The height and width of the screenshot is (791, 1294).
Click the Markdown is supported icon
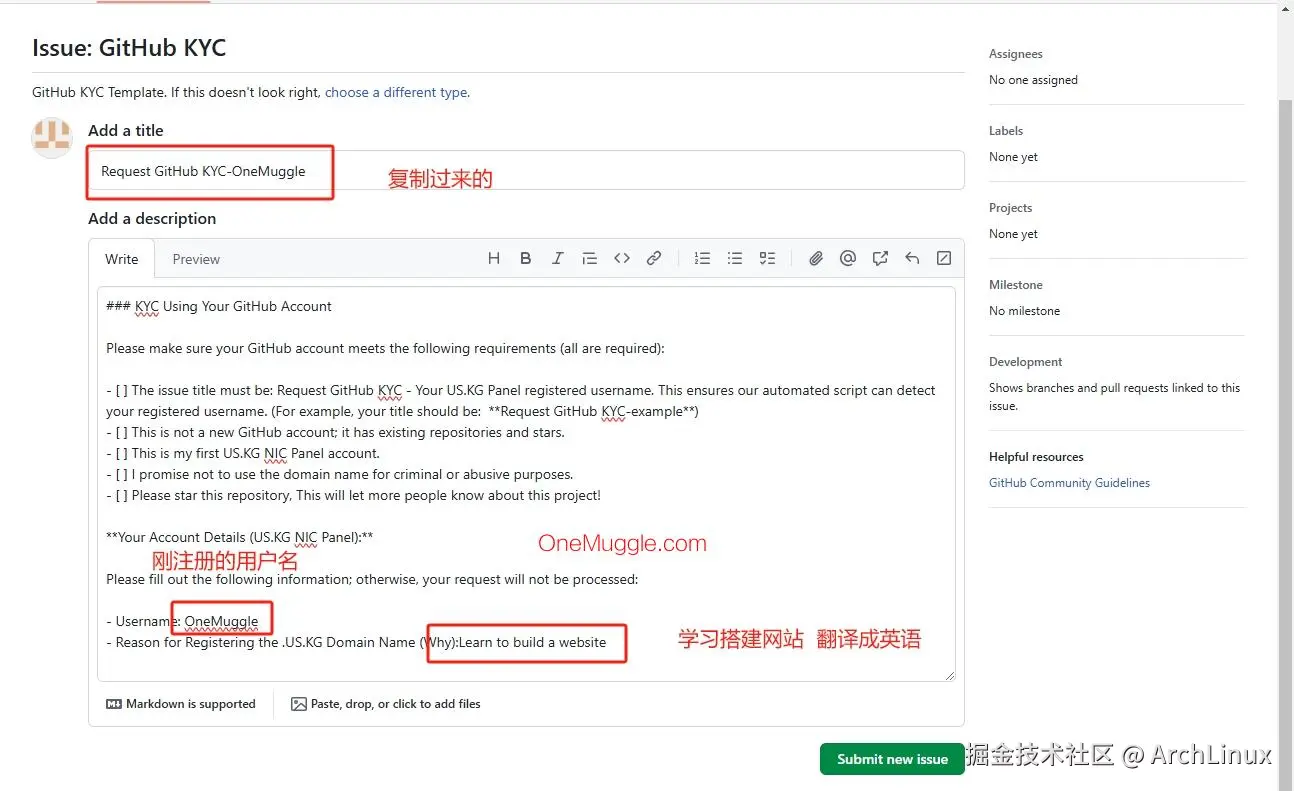[114, 704]
